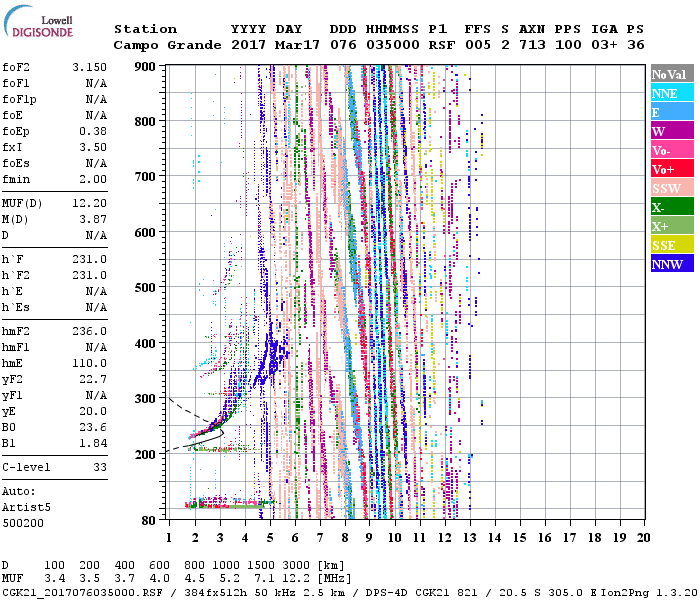Select the SSW salmon legend swatch
The height and width of the screenshot is (600, 700).
pos(672,188)
